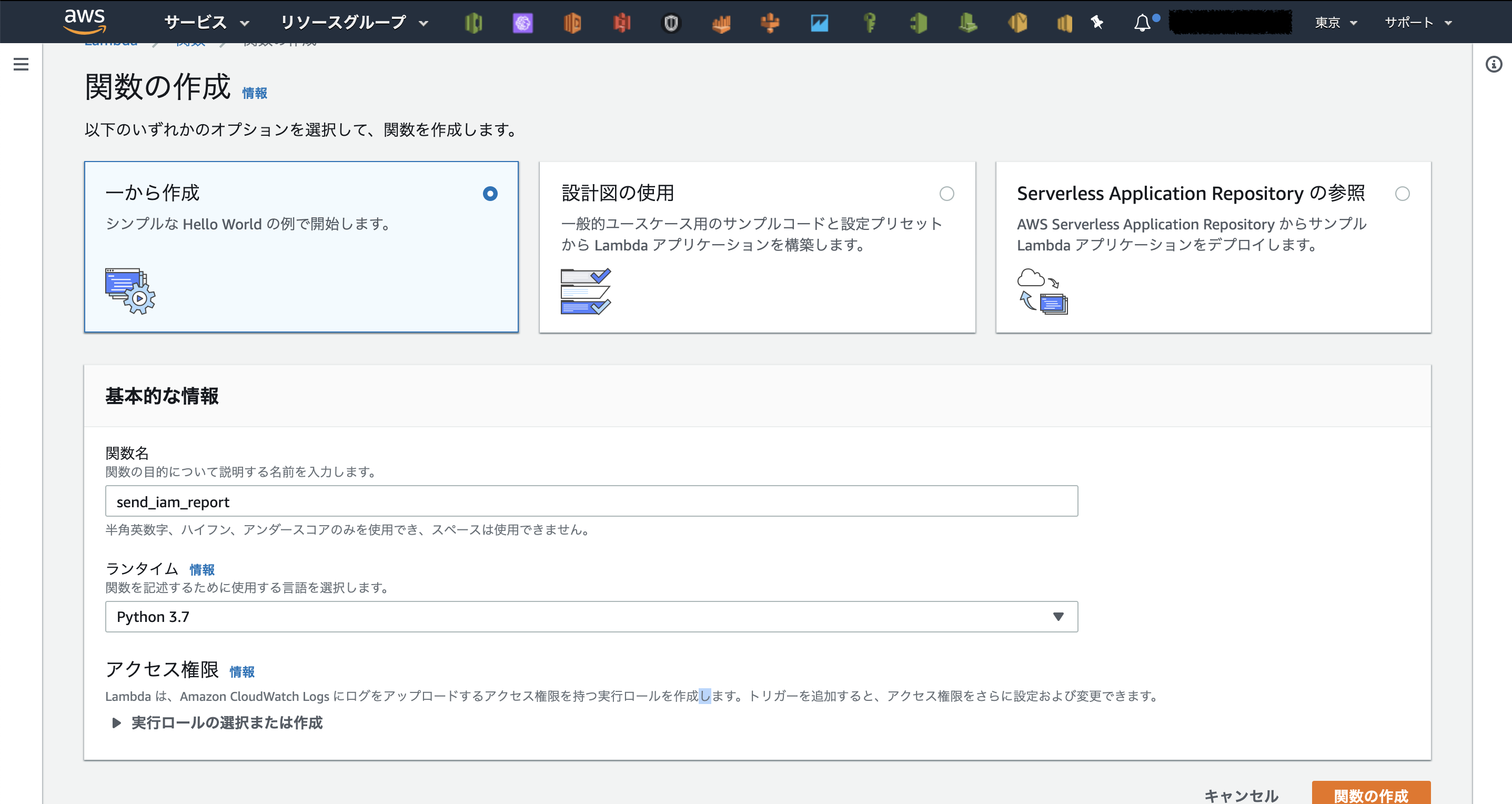Screen dimensions: 1512x804
Task: Open the info icon at the right edge
Action: pyautogui.click(x=1493, y=65)
